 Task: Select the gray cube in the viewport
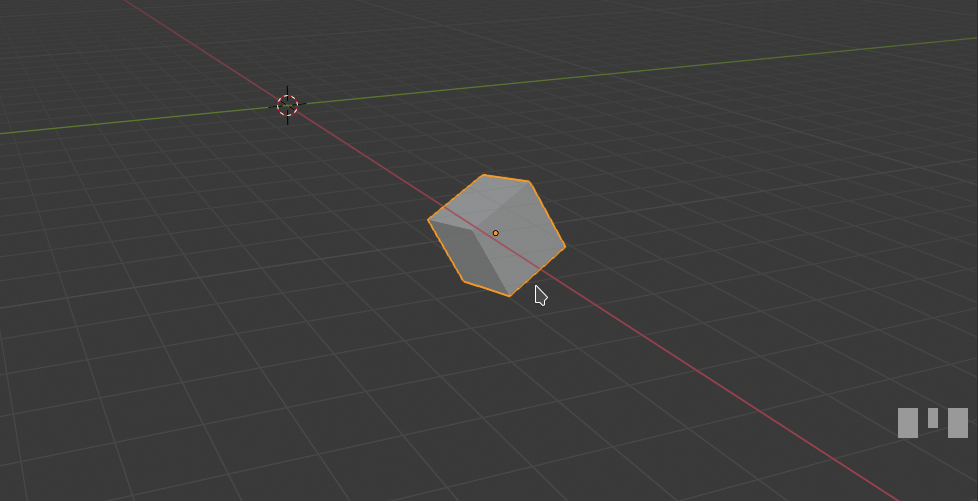point(496,236)
